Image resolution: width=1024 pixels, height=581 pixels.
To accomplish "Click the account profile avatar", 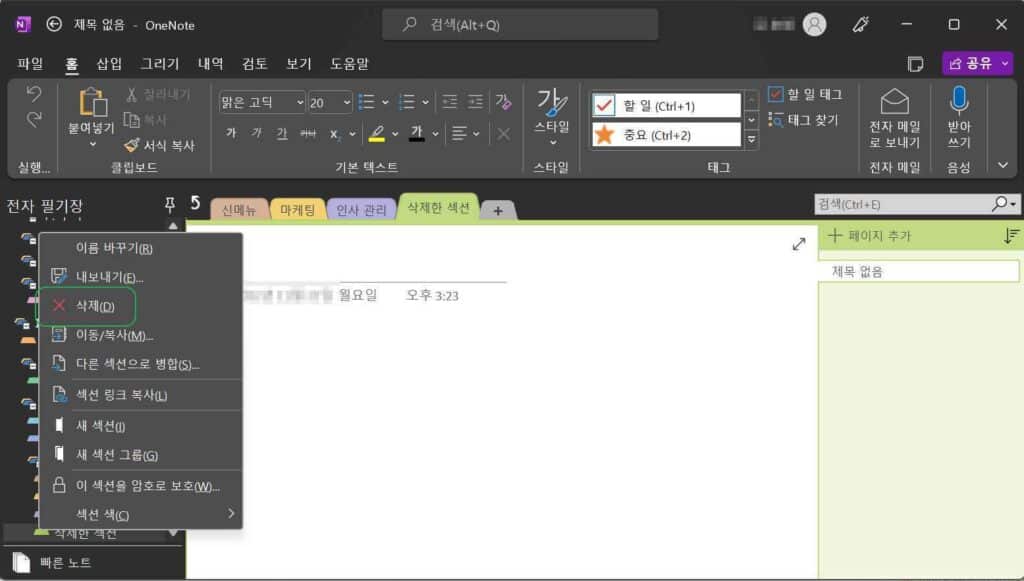I will pyautogui.click(x=814, y=25).
